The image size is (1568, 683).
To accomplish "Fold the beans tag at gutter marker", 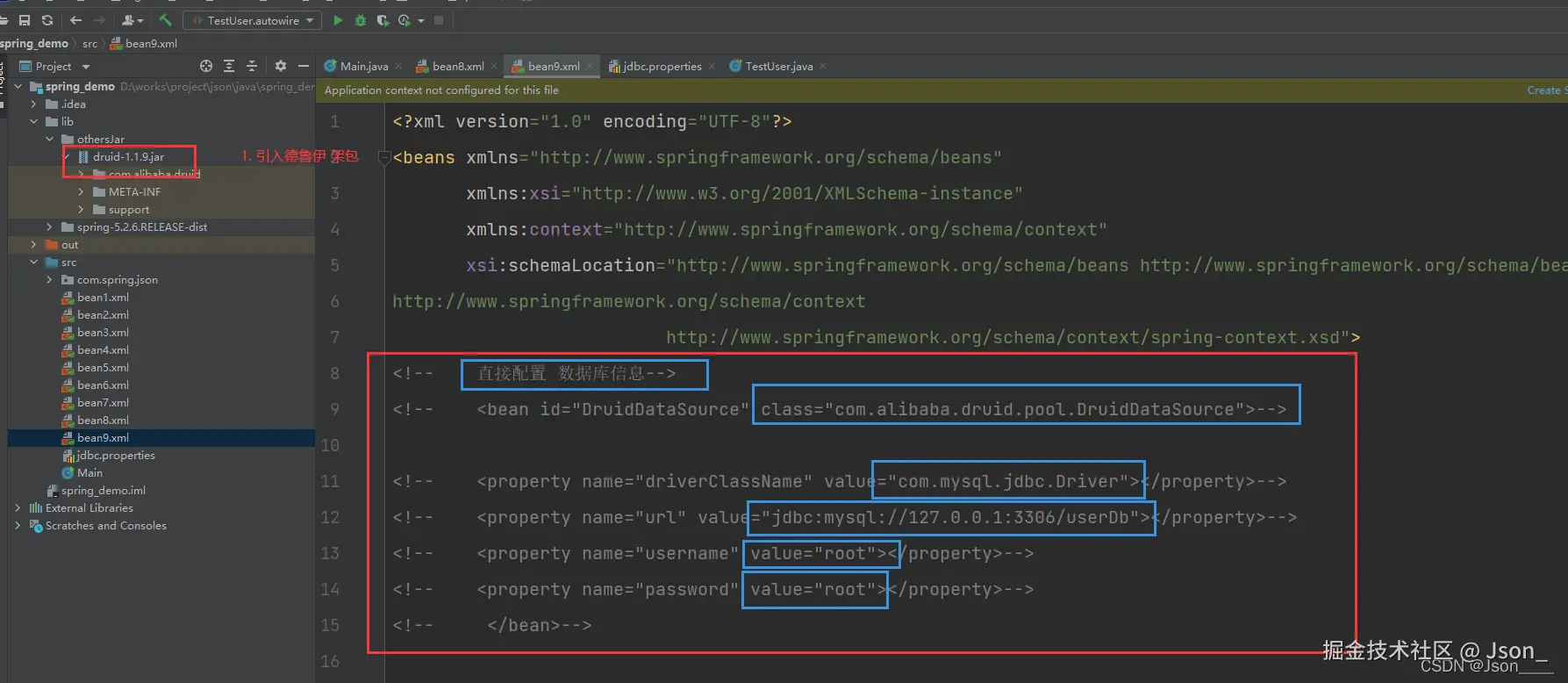I will click(x=383, y=157).
